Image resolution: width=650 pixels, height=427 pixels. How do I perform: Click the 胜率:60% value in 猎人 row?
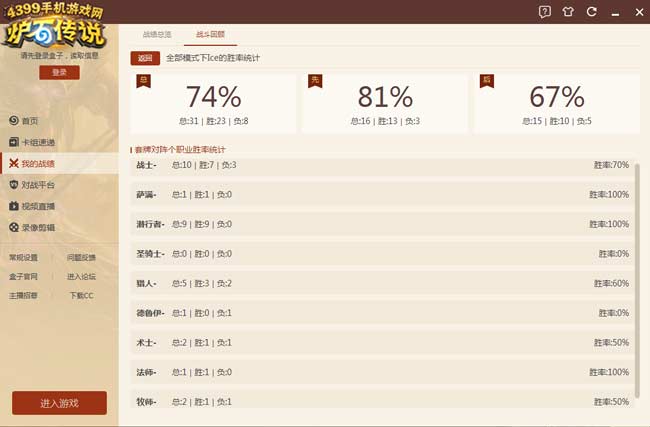(x=611, y=284)
